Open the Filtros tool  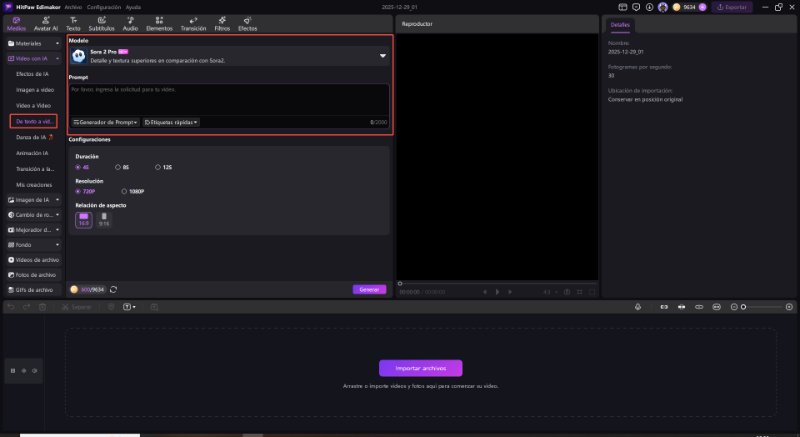pyautogui.click(x=222, y=24)
